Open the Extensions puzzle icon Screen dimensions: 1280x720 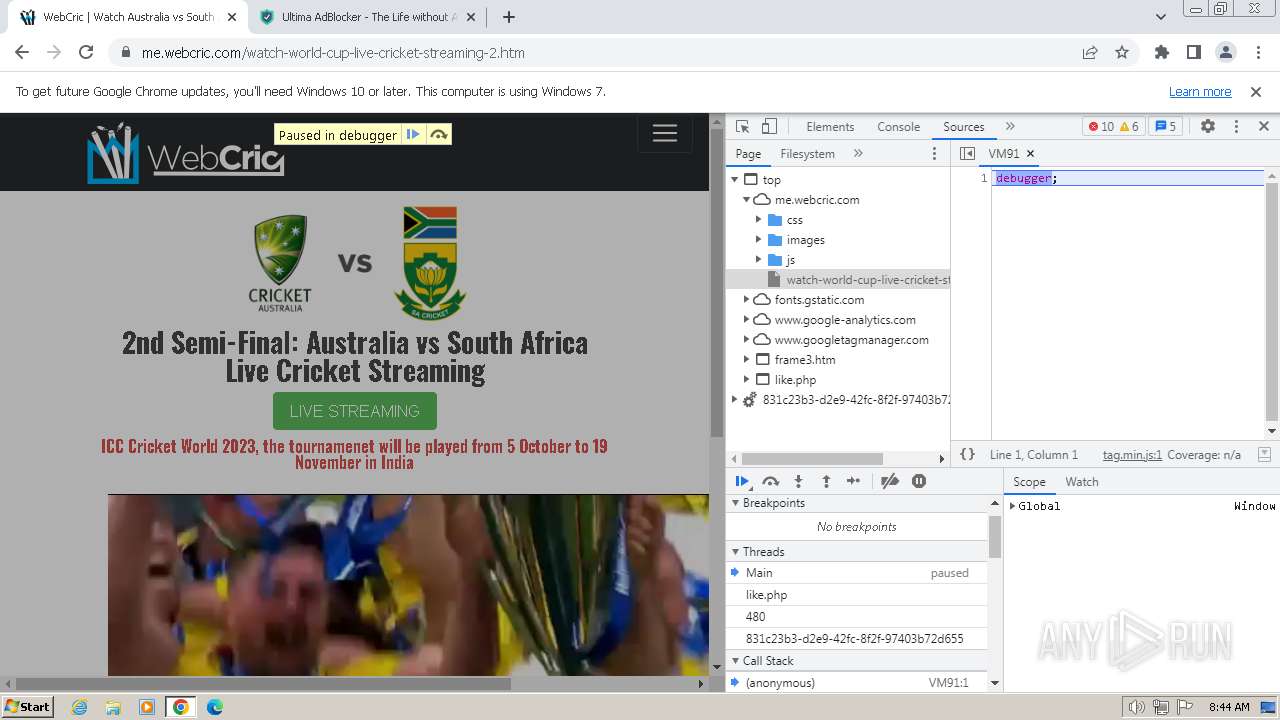pos(1162,53)
